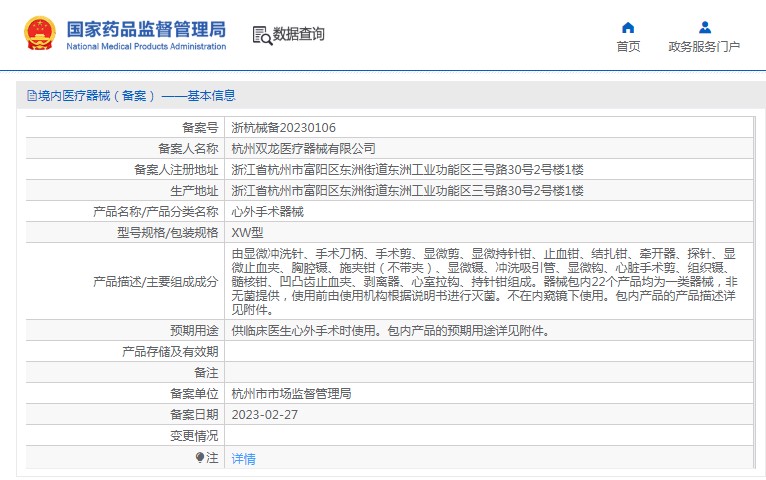Click the service portal user icon
The width and height of the screenshot is (766, 480).
(704, 27)
